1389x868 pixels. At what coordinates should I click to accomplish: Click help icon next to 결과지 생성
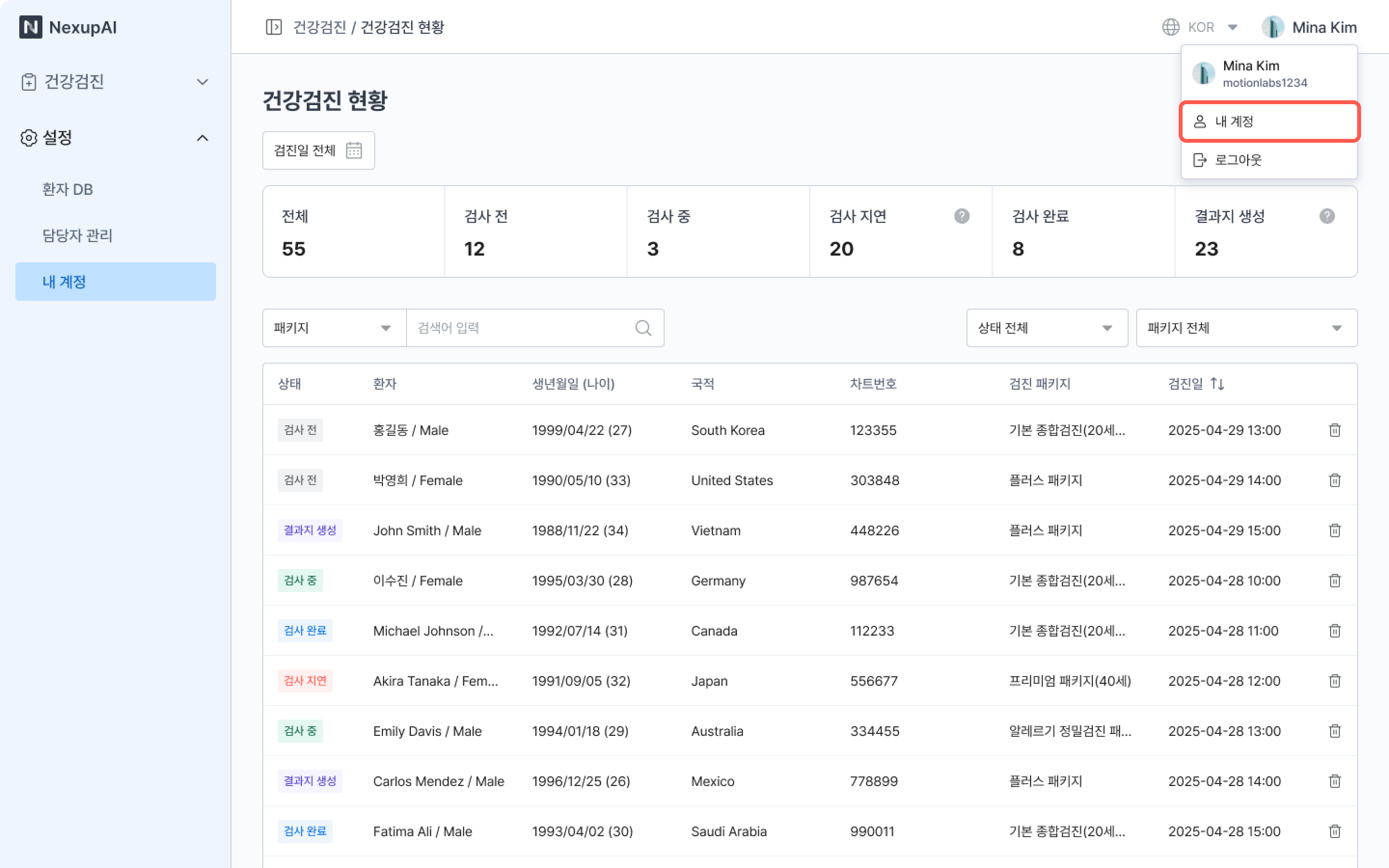(x=1326, y=217)
